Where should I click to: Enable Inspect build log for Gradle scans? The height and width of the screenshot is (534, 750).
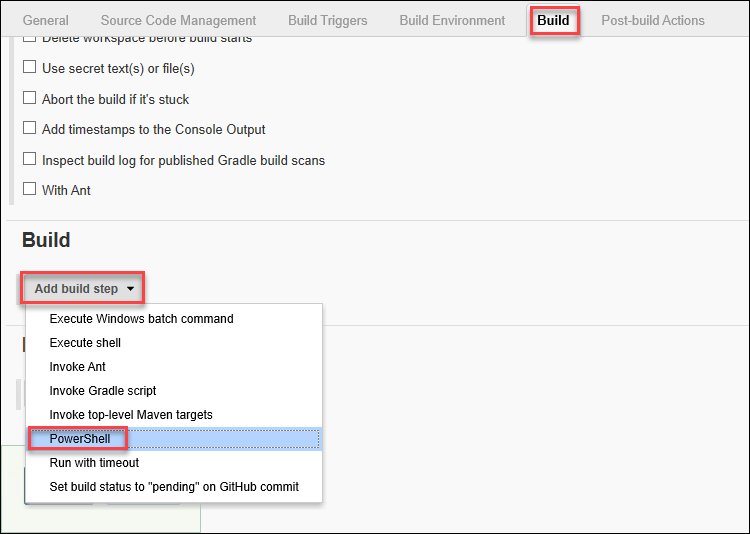[x=30, y=159]
